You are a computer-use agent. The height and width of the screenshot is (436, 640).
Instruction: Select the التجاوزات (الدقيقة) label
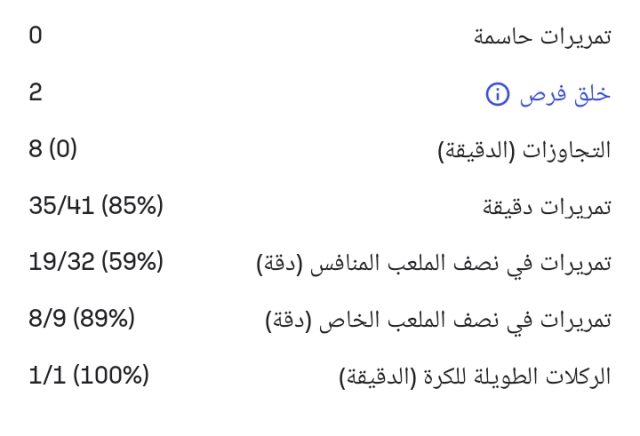(524, 152)
